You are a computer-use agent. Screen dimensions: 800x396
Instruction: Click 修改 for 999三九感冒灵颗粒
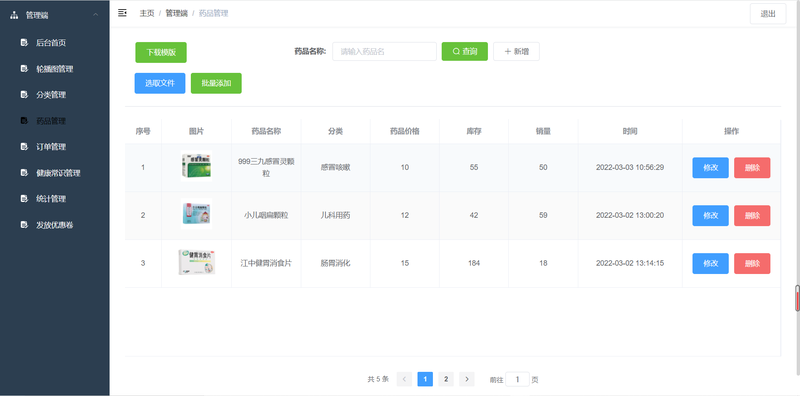(x=710, y=168)
